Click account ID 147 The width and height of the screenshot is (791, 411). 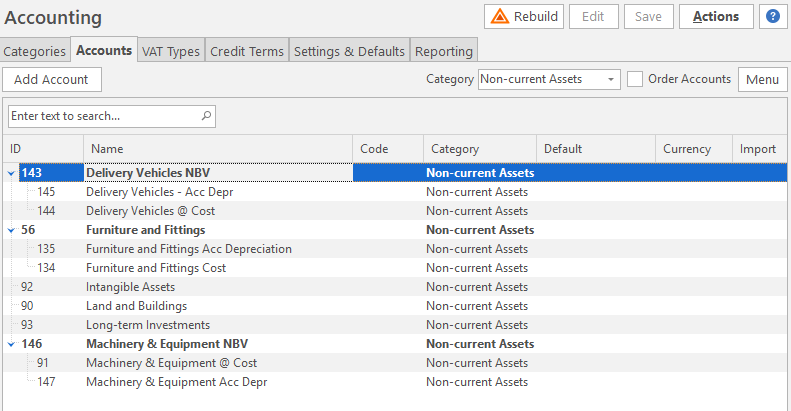pyautogui.click(x=46, y=382)
